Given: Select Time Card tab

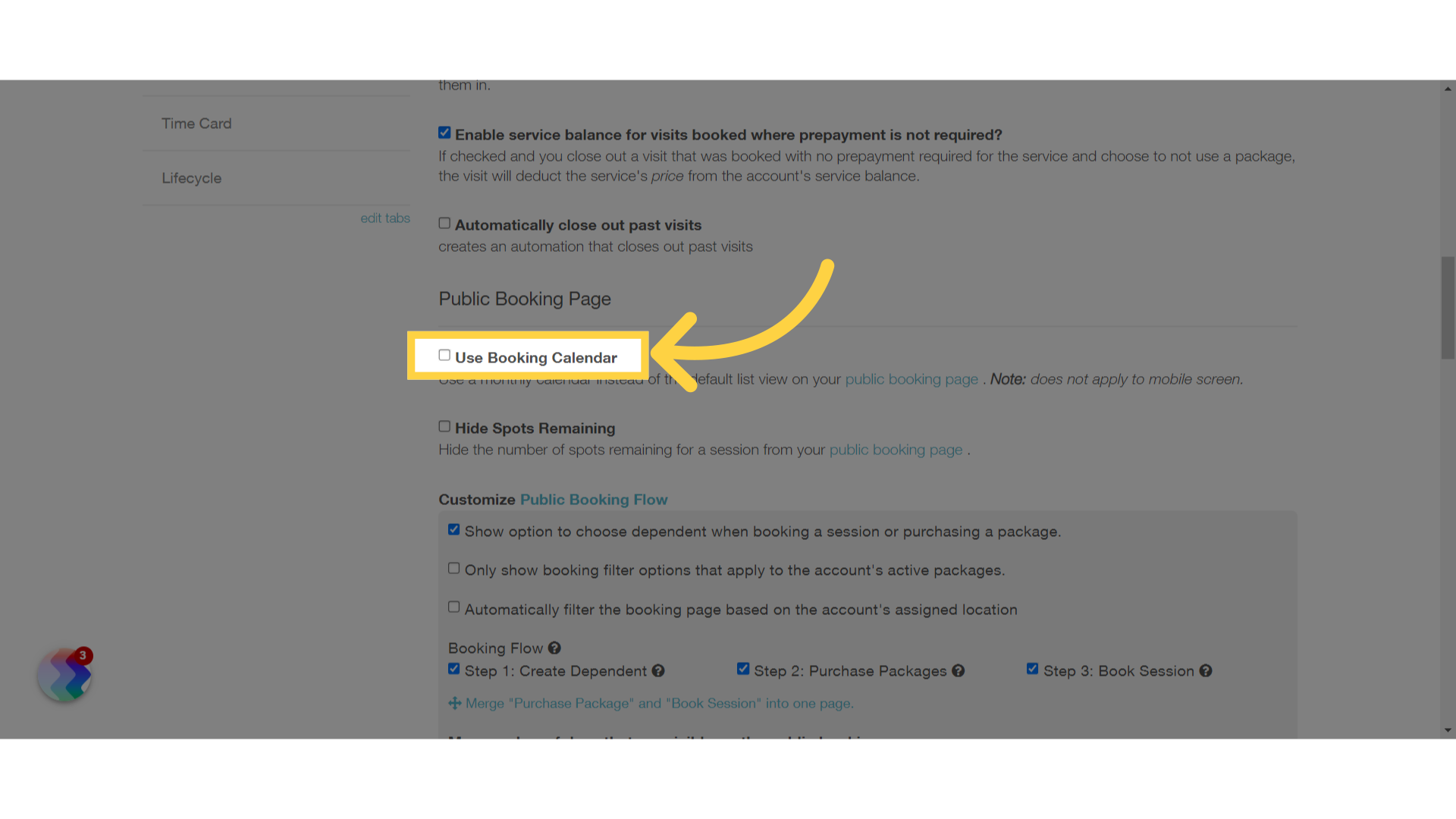Looking at the screenshot, I should pos(196,123).
